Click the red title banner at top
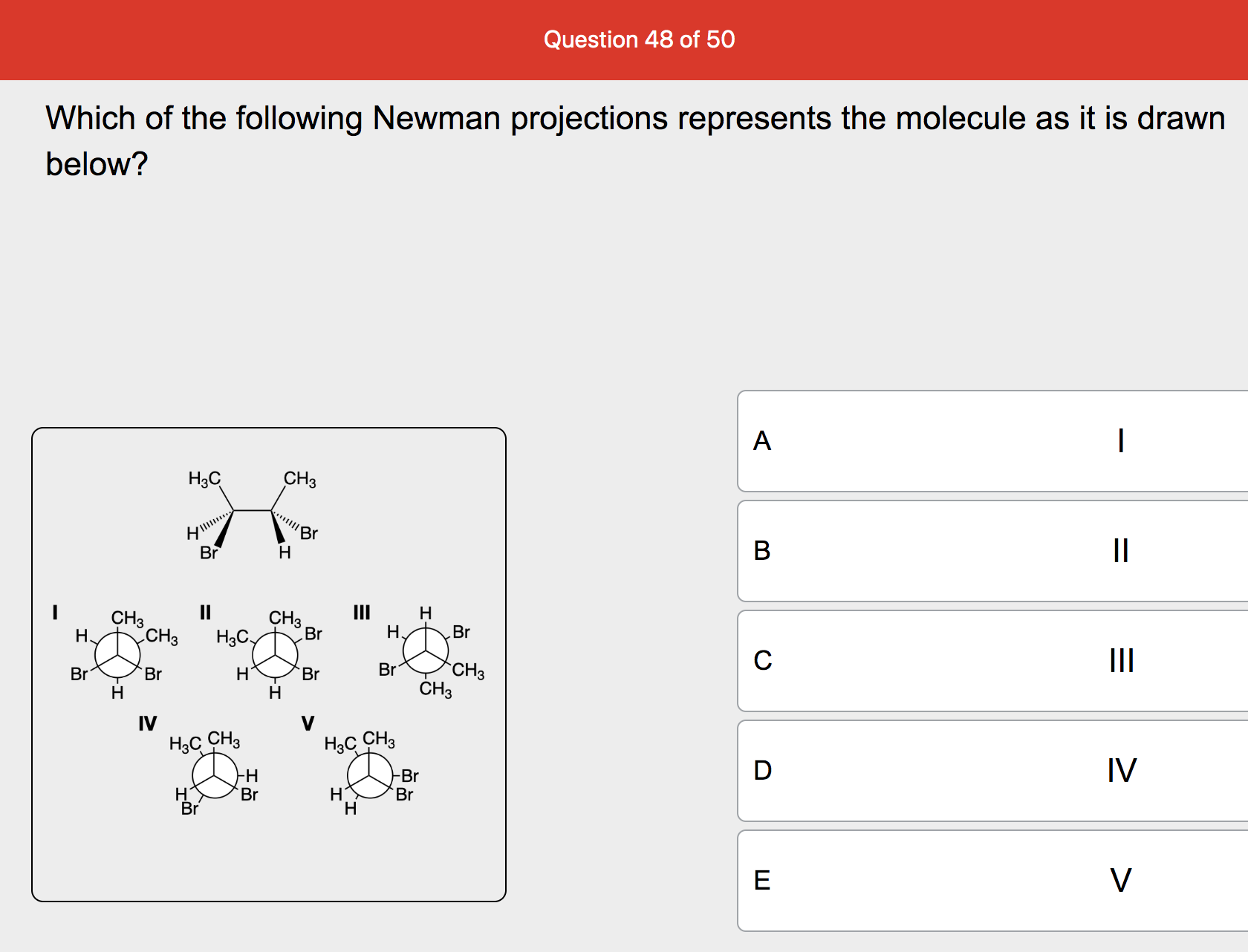Viewport: 1248px width, 952px height. (x=624, y=39)
